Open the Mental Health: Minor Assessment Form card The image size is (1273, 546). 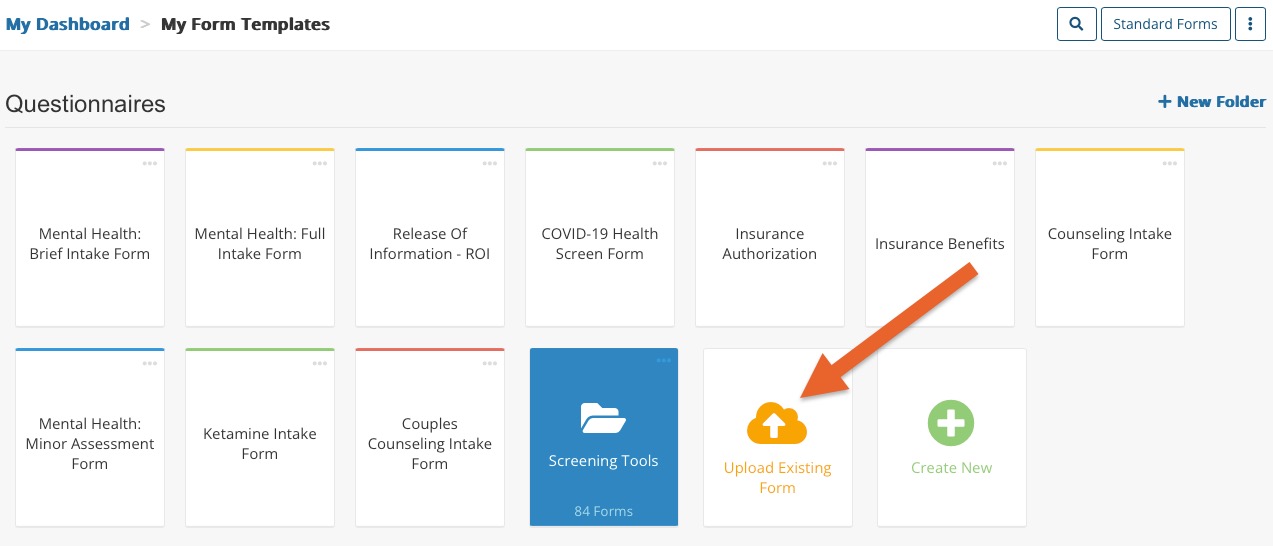(x=90, y=438)
